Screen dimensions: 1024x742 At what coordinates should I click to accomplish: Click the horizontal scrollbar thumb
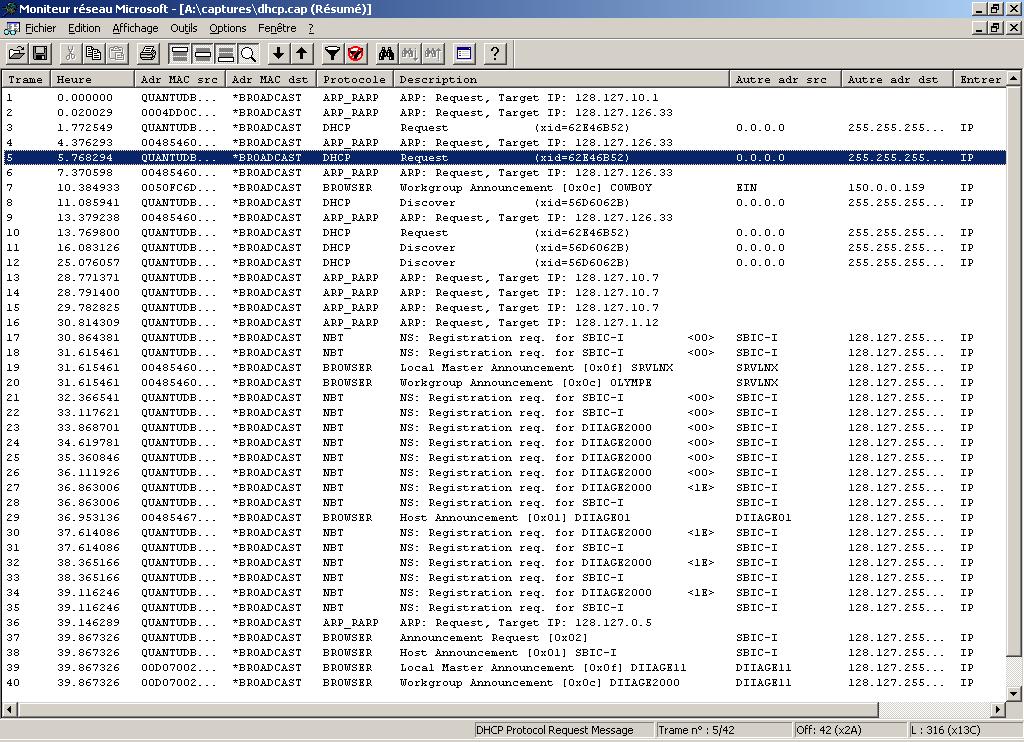447,709
